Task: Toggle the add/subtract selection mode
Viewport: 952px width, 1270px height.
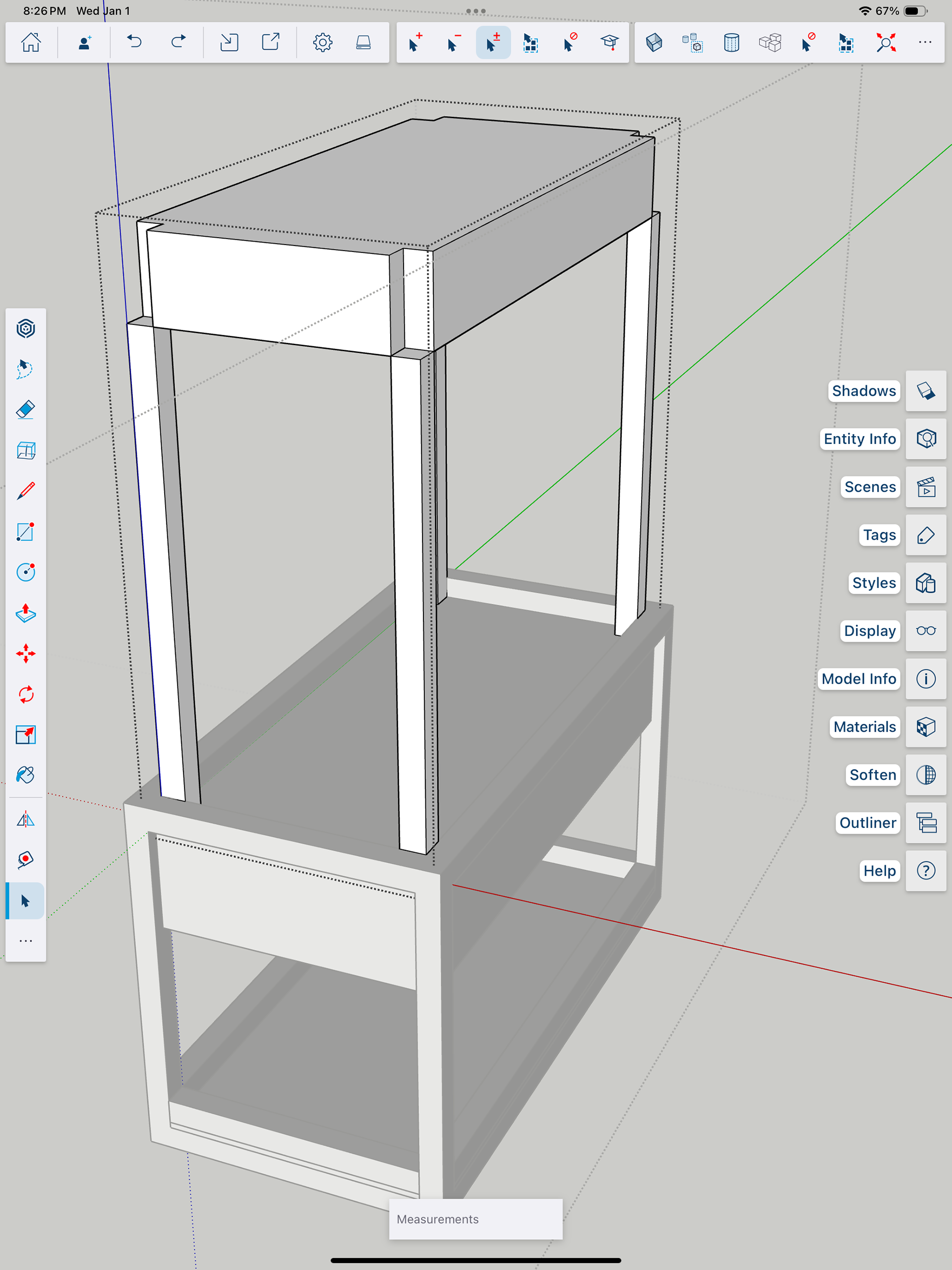Action: tap(493, 43)
